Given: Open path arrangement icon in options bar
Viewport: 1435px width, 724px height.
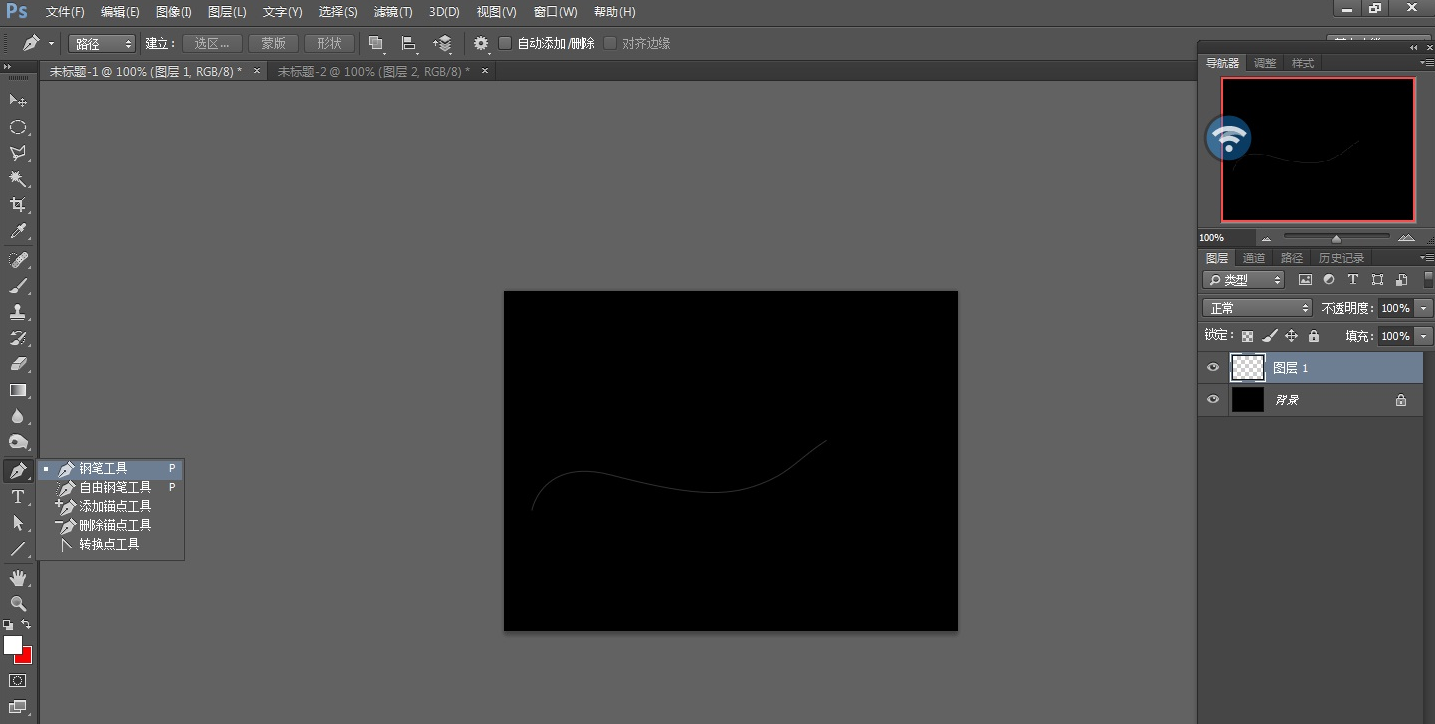Looking at the screenshot, I should (x=443, y=43).
